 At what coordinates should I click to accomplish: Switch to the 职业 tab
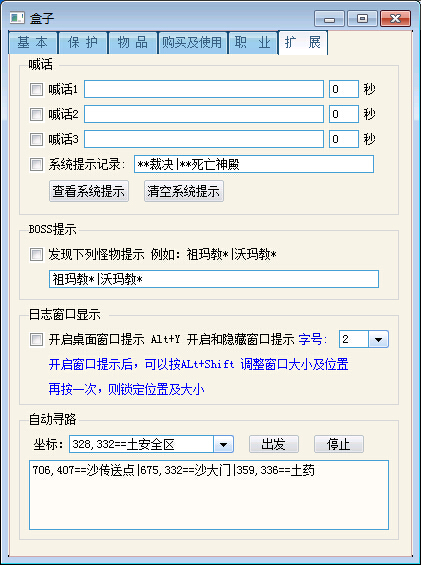pos(253,43)
